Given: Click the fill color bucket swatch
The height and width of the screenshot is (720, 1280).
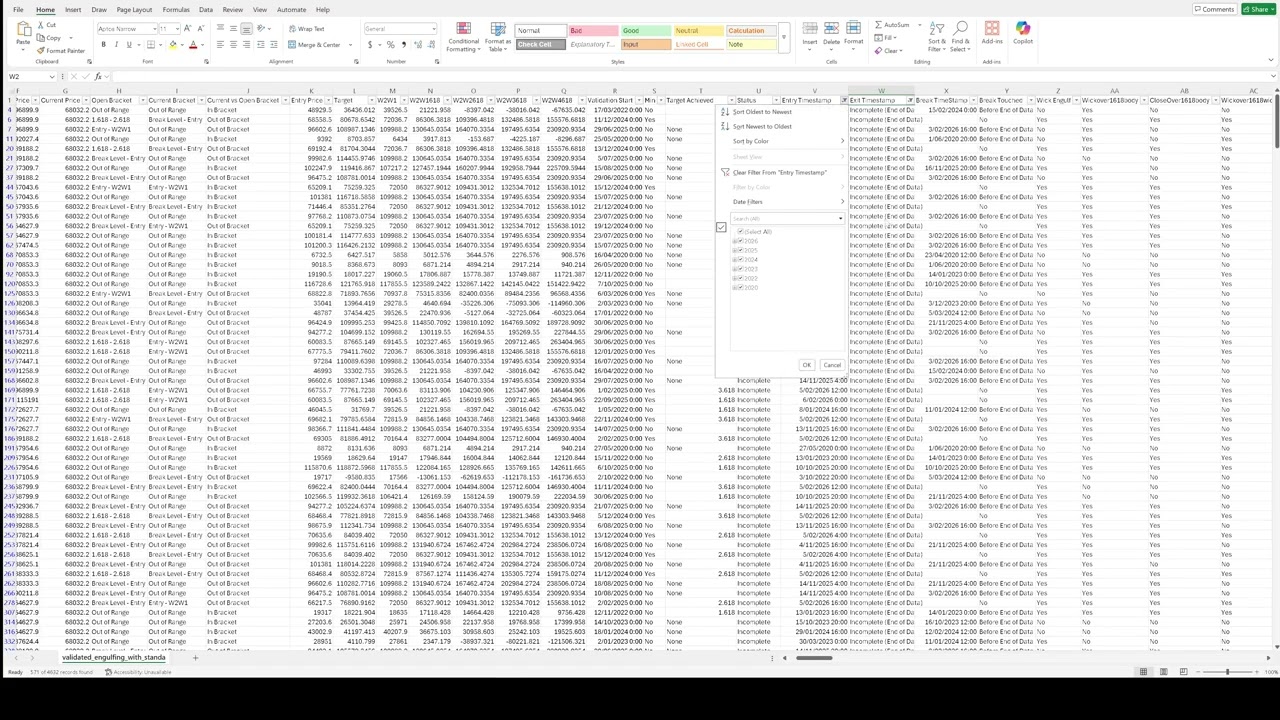Looking at the screenshot, I should pos(172,45).
